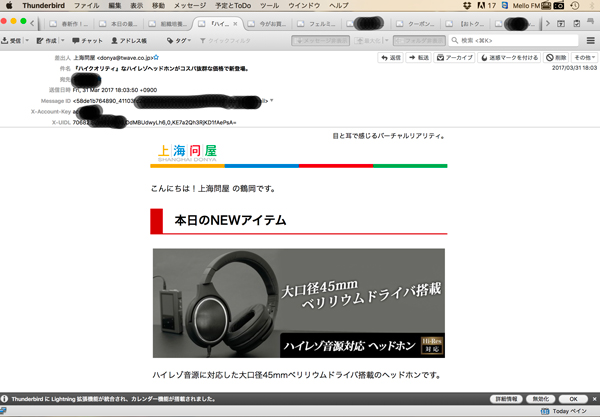Click the headphone product banner image
The height and width of the screenshot is (417, 600).
(x=298, y=303)
